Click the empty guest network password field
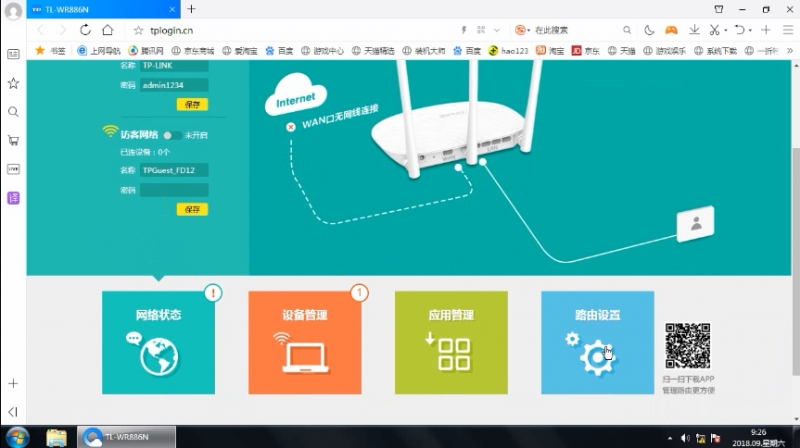The image size is (800, 448). (174, 190)
